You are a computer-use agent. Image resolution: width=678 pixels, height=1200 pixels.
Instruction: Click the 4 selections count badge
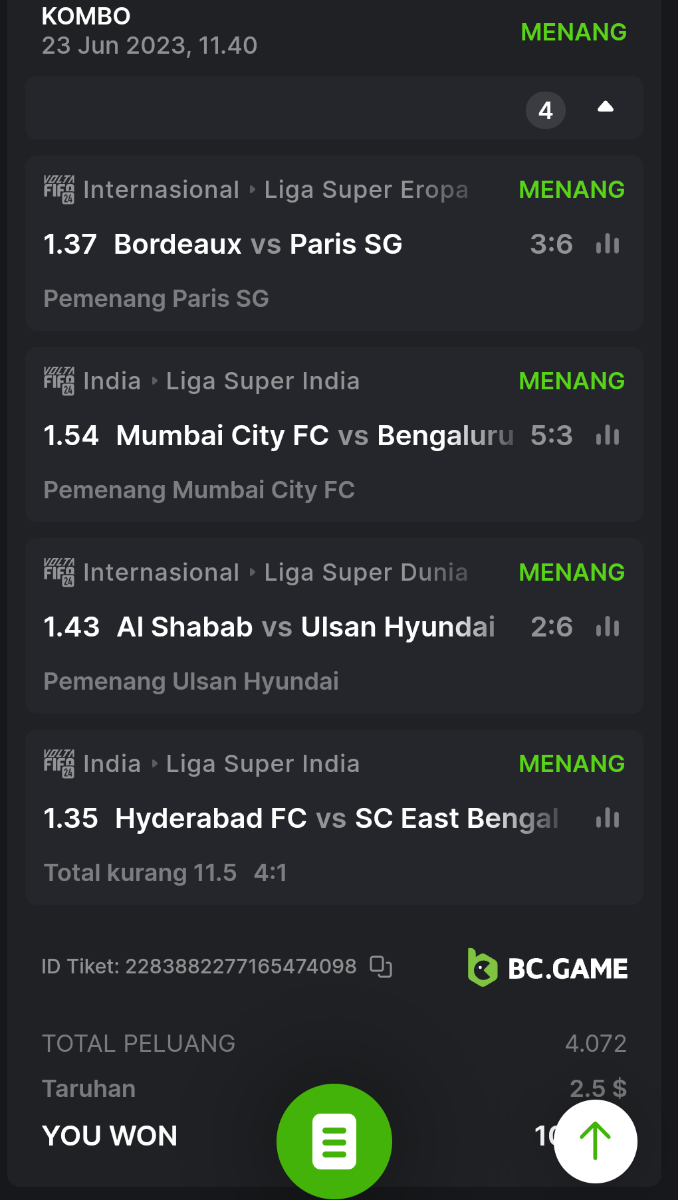tap(546, 110)
